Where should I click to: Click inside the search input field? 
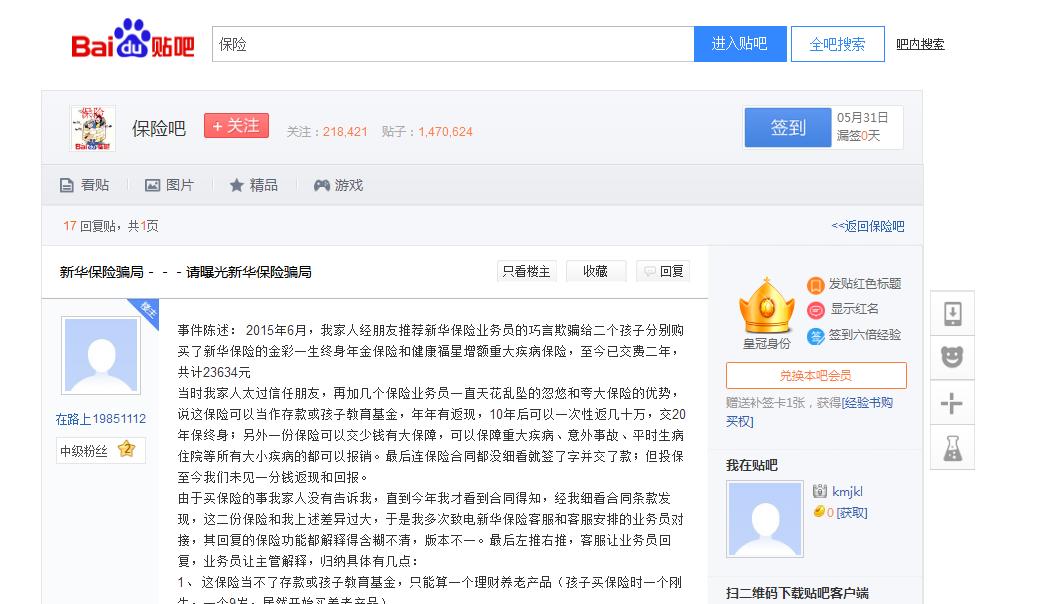tap(450, 44)
